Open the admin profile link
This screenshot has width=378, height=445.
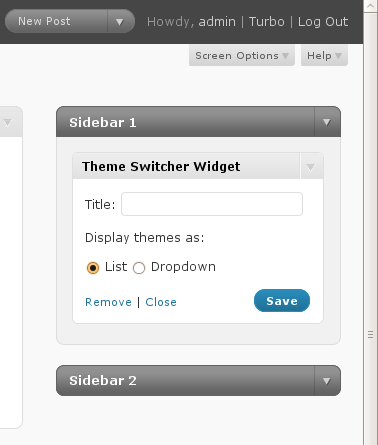tap(217, 22)
